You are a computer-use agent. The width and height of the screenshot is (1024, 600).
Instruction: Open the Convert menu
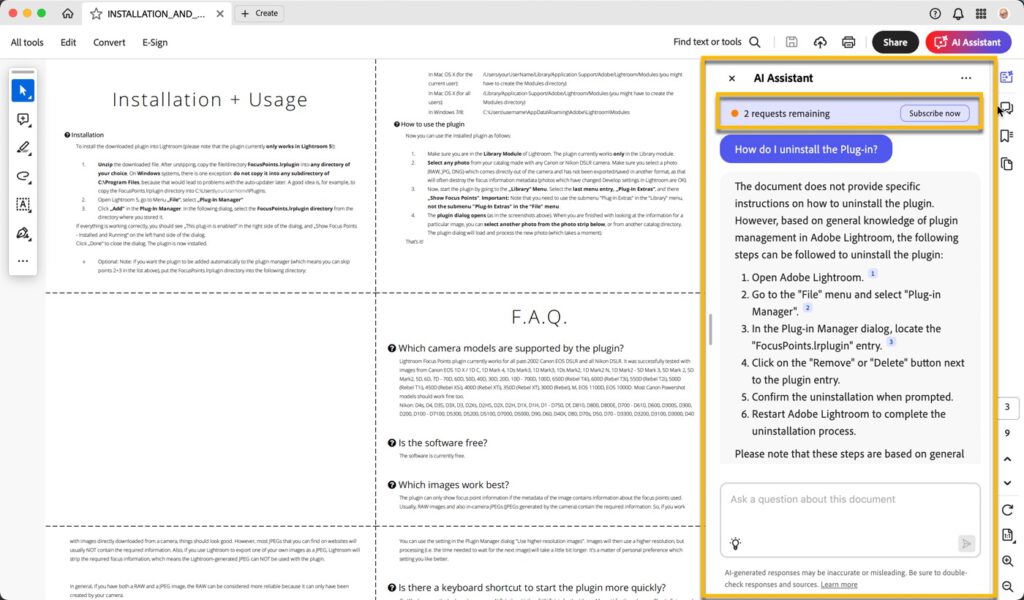(109, 42)
